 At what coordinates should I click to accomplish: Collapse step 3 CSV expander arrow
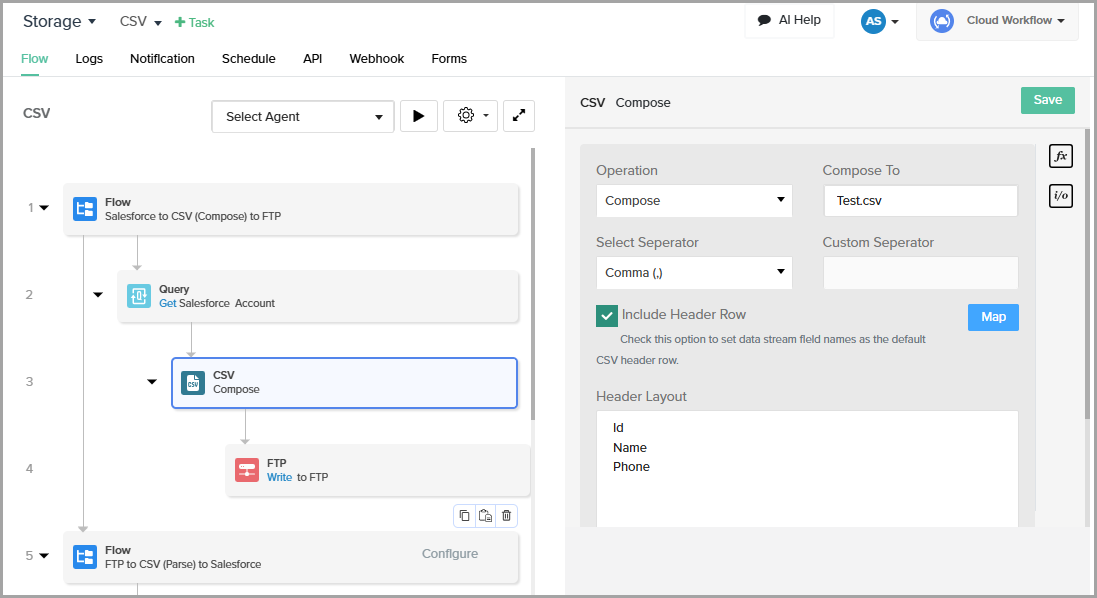[x=152, y=381]
